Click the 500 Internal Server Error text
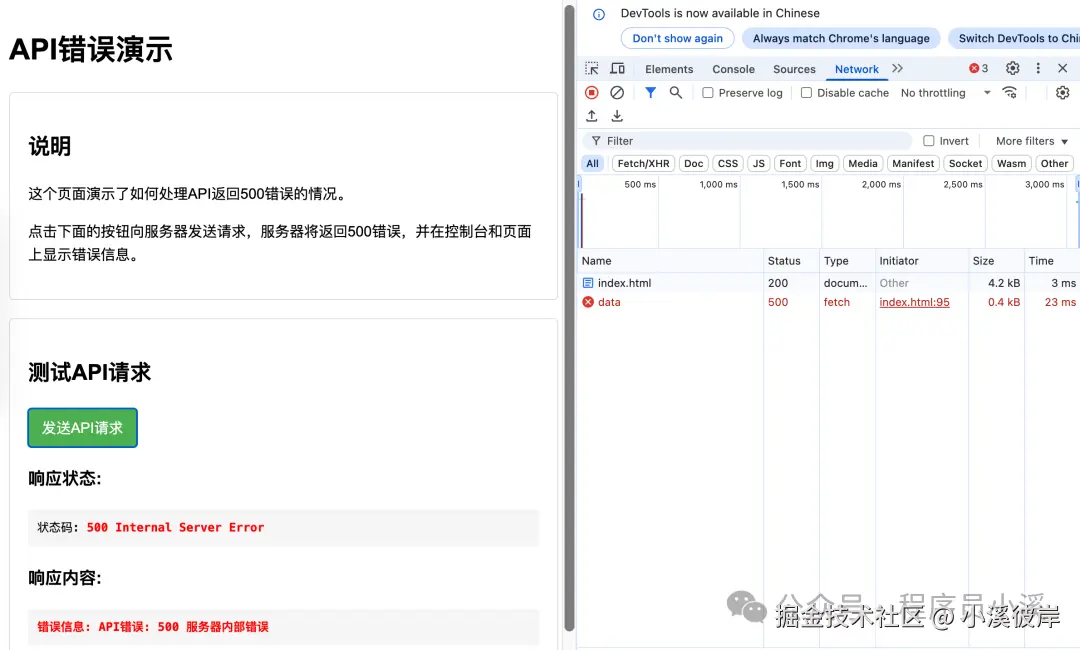 coord(175,527)
